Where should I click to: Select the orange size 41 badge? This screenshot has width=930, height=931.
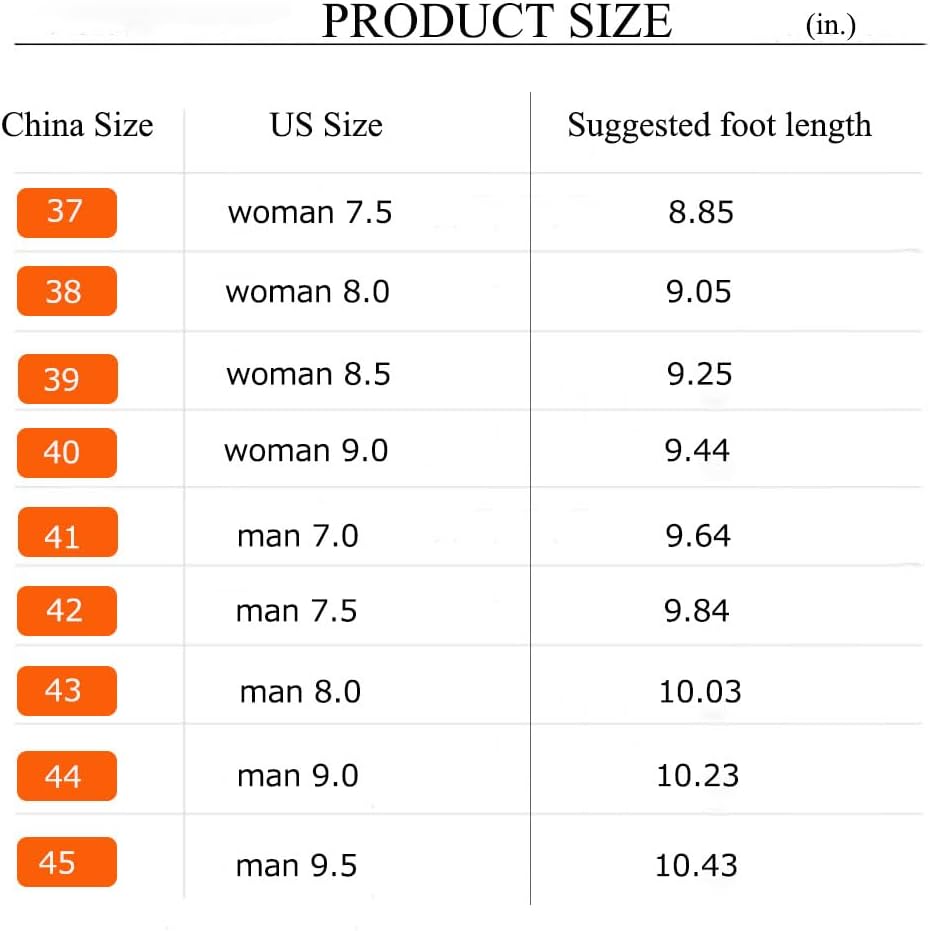pyautogui.click(x=68, y=532)
